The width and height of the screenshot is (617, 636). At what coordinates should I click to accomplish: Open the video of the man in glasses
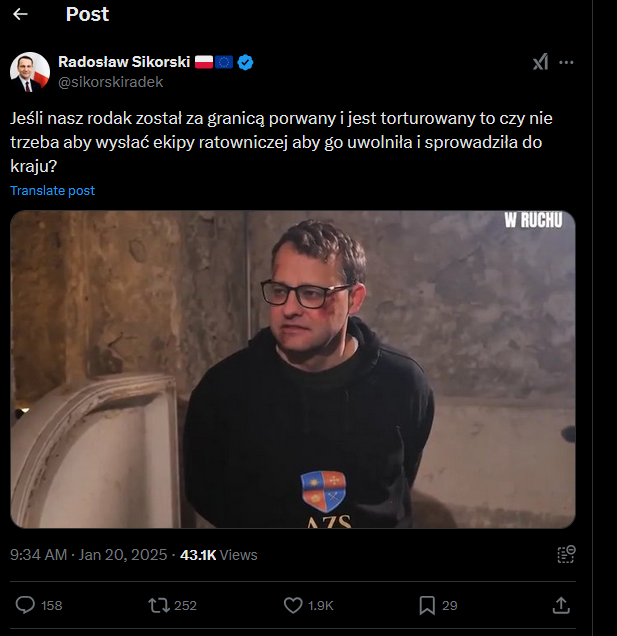[x=293, y=368]
